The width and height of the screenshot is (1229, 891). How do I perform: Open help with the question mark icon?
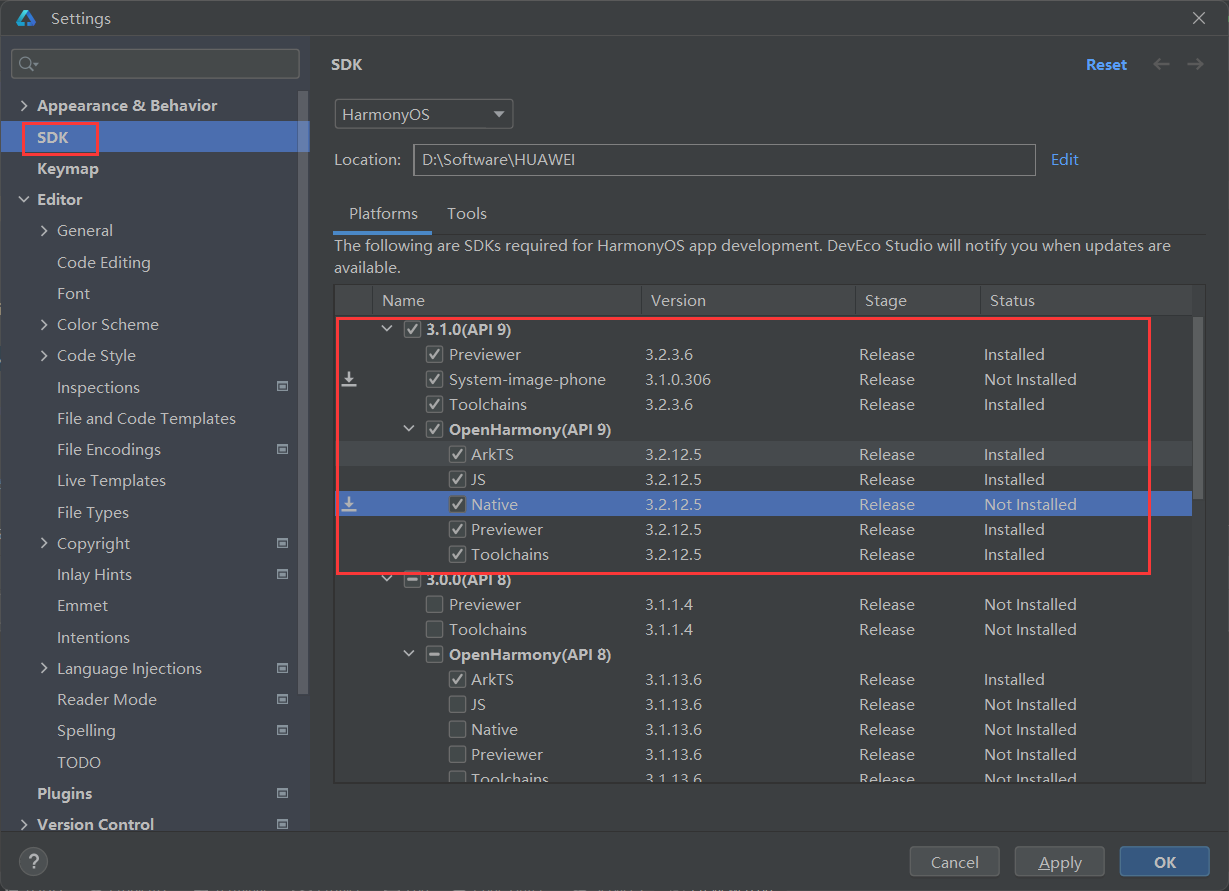tap(33, 861)
